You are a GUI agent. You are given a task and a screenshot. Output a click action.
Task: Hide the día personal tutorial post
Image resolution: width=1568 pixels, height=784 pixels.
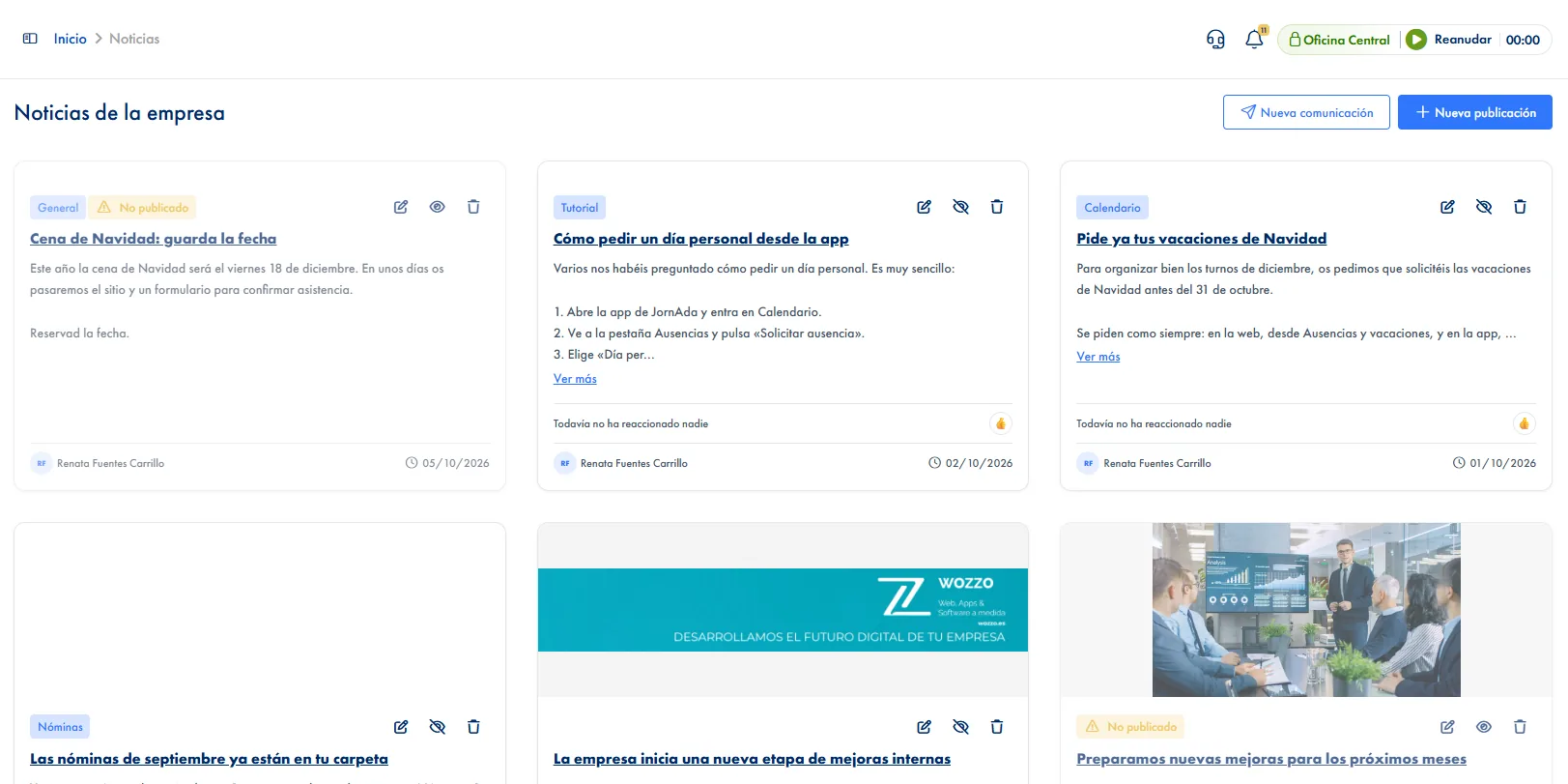[x=960, y=207]
